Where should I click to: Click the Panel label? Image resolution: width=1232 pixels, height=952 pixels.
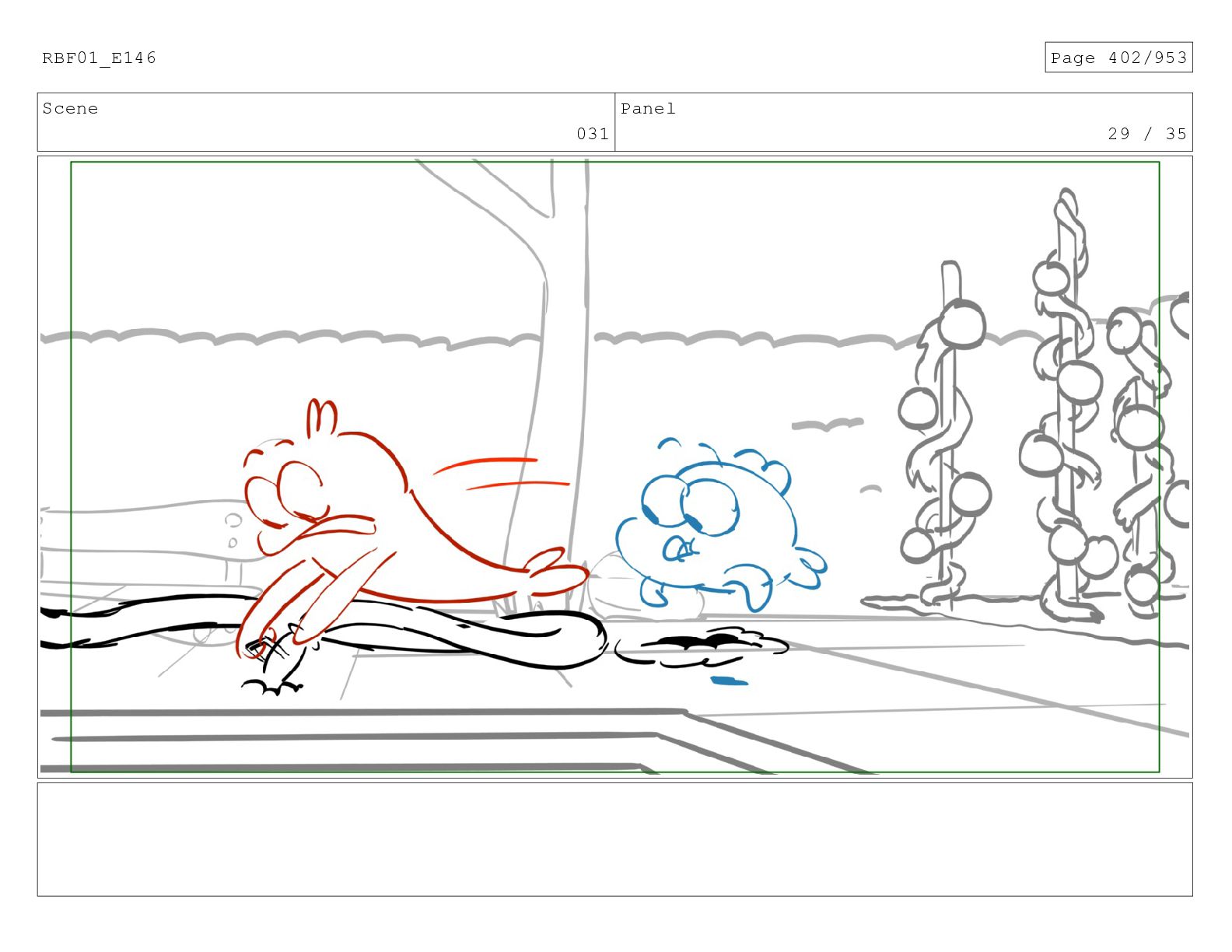click(x=648, y=109)
